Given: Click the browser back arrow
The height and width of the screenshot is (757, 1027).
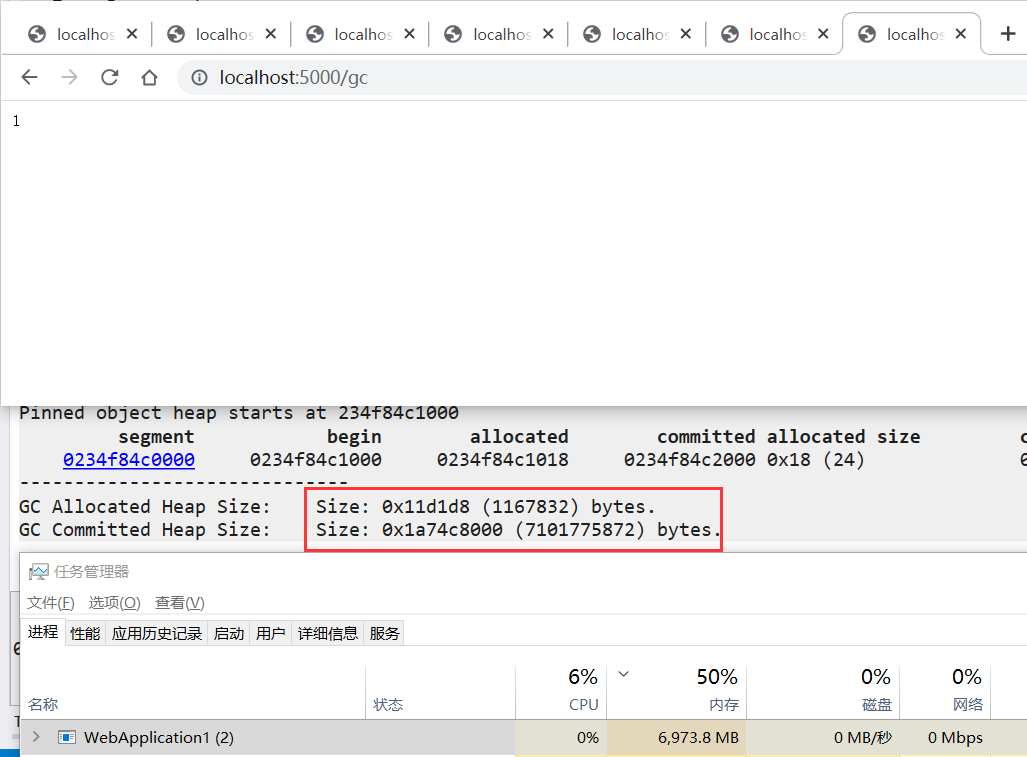Looking at the screenshot, I should tap(29, 77).
